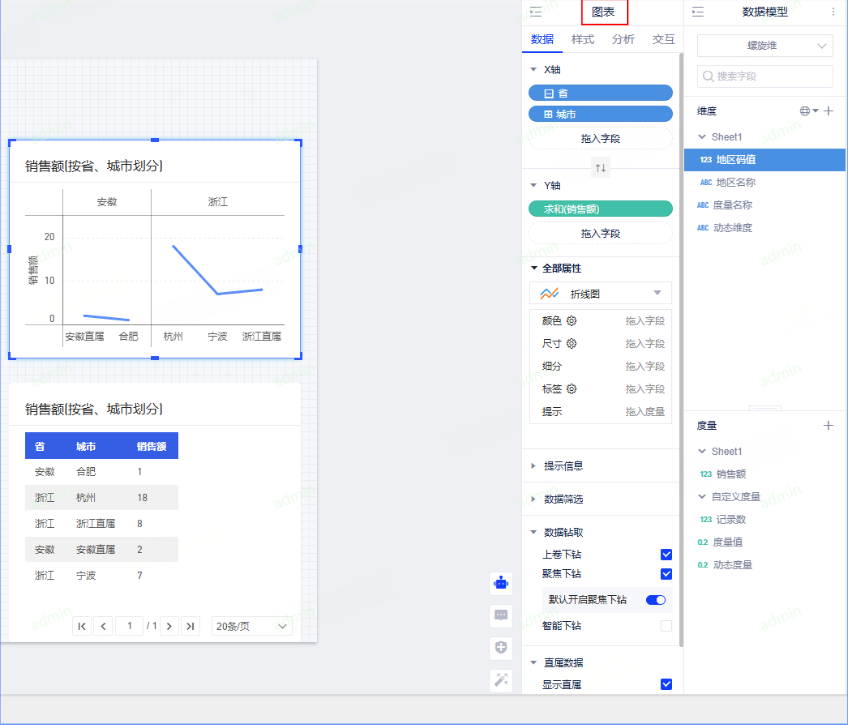Screen dimensions: 848x725
Task: Switch to the 分析 tab
Action: [623, 40]
